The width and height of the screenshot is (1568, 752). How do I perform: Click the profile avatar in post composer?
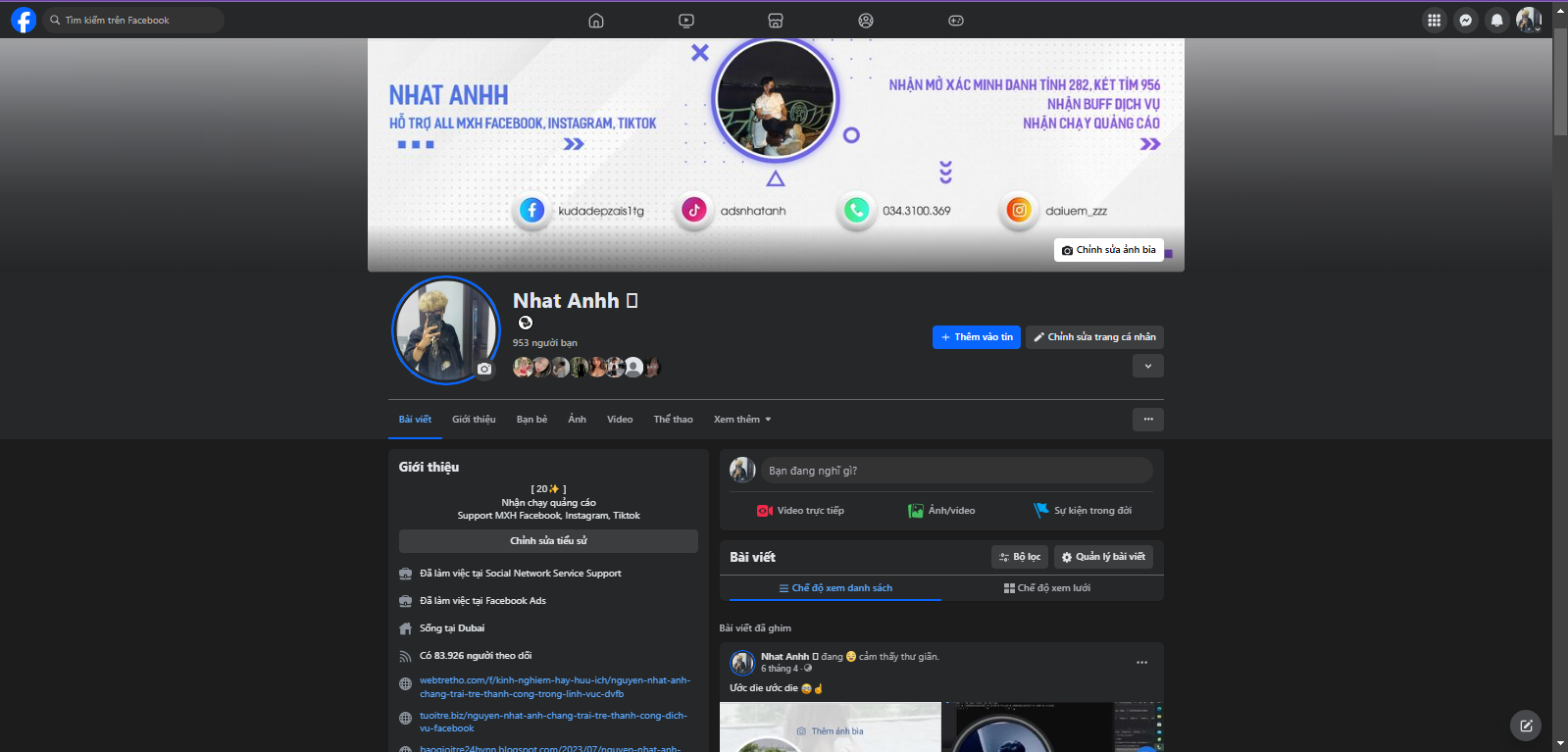pyautogui.click(x=742, y=471)
